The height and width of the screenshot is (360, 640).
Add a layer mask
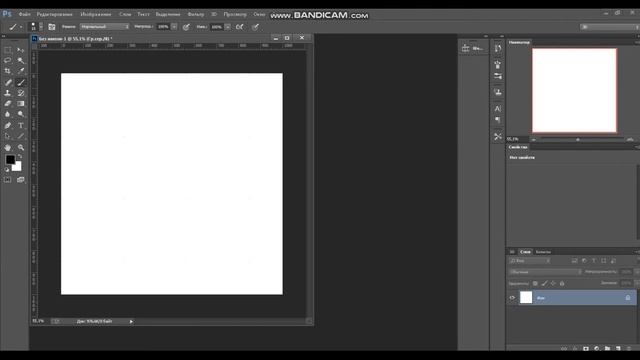pyautogui.click(x=586, y=349)
